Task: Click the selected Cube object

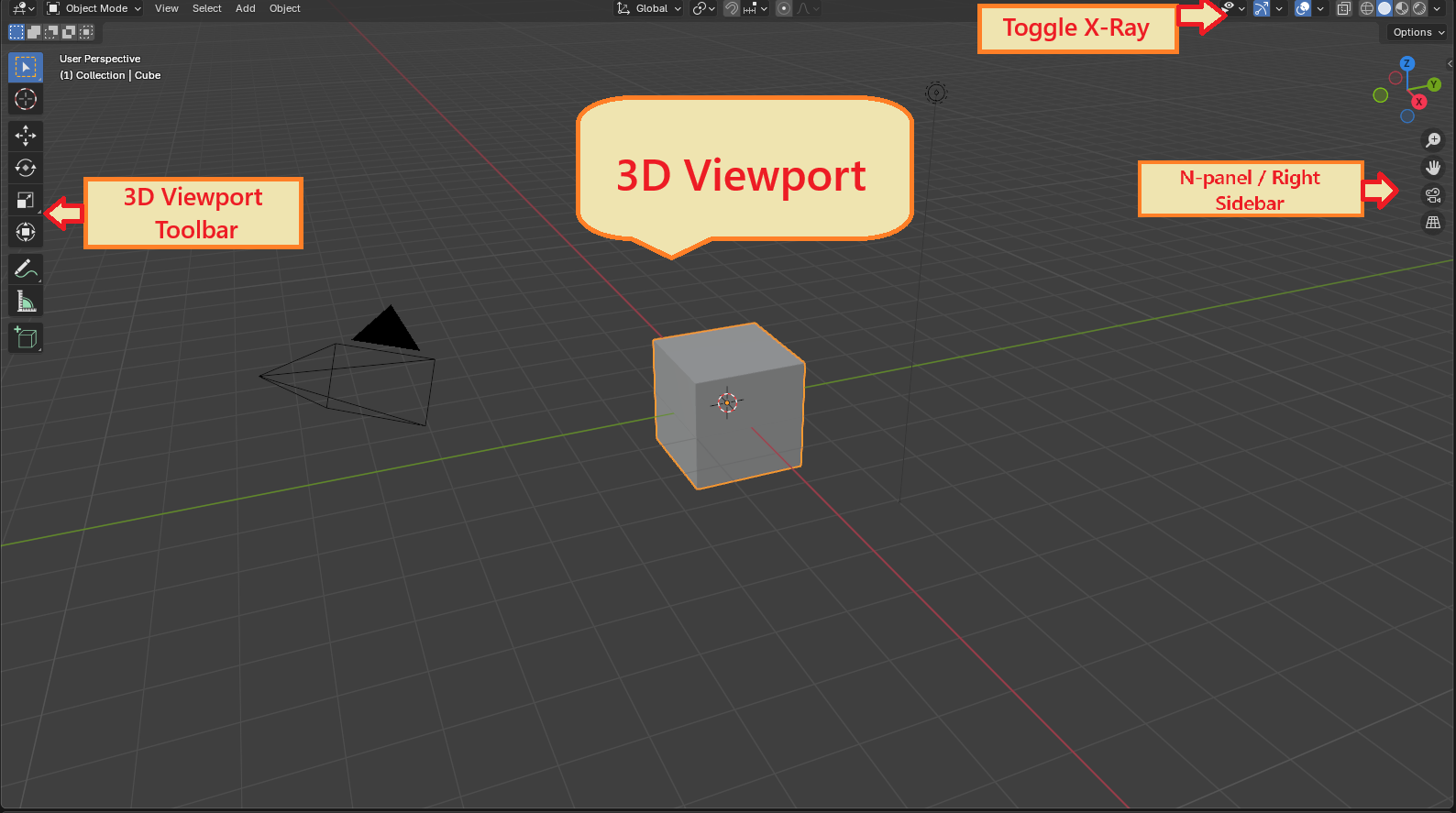Action: pyautogui.click(x=729, y=405)
